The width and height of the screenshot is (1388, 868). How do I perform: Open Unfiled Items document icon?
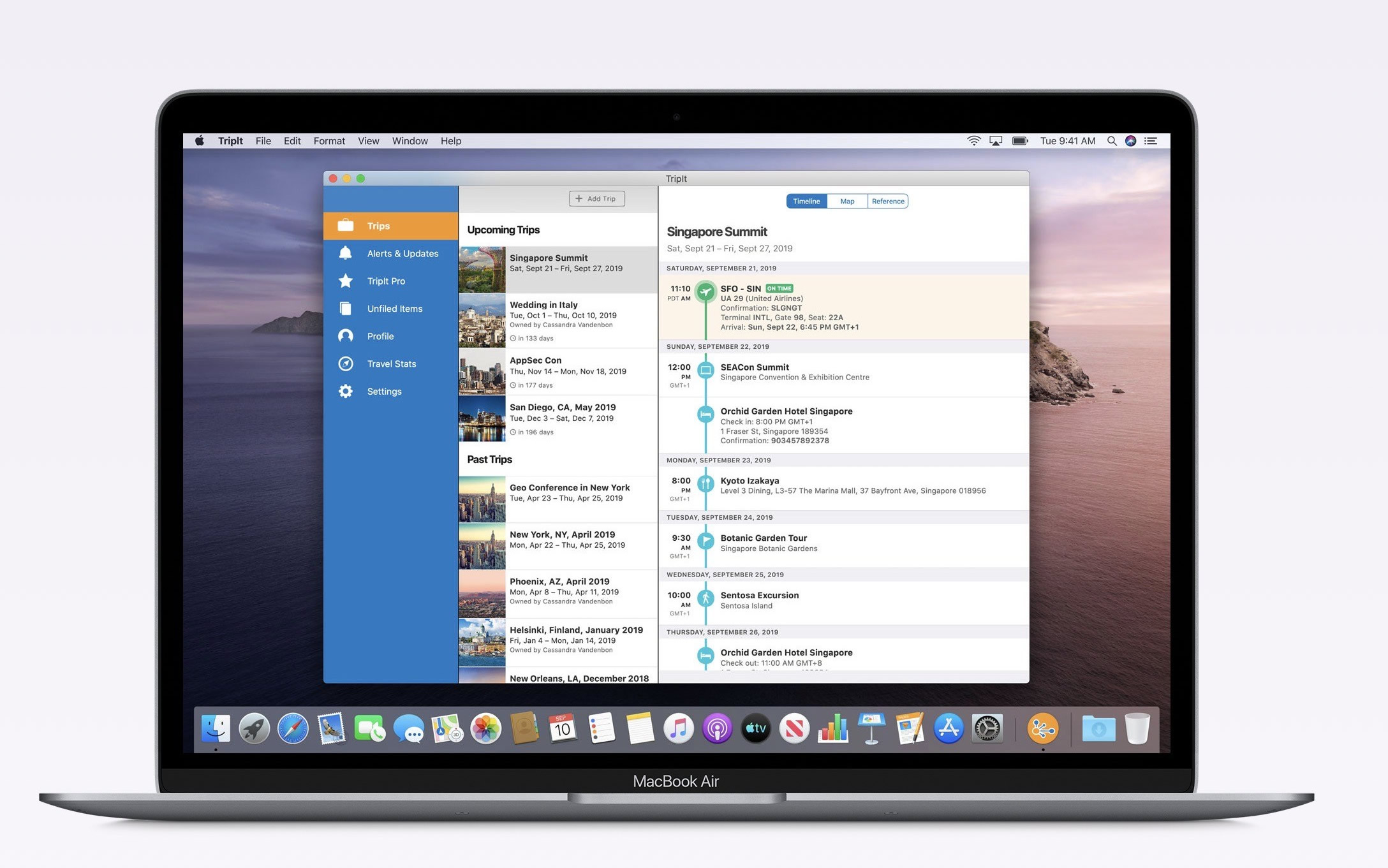345,309
